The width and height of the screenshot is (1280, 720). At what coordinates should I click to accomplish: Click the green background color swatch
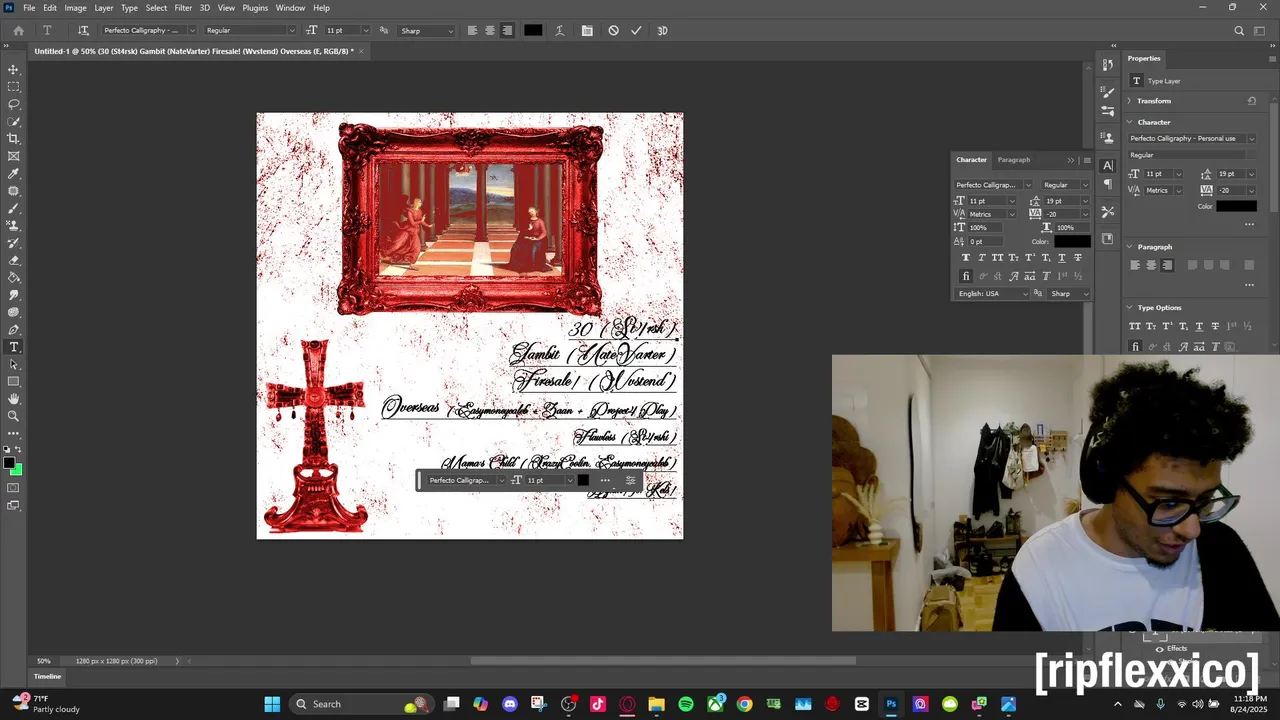click(x=17, y=469)
